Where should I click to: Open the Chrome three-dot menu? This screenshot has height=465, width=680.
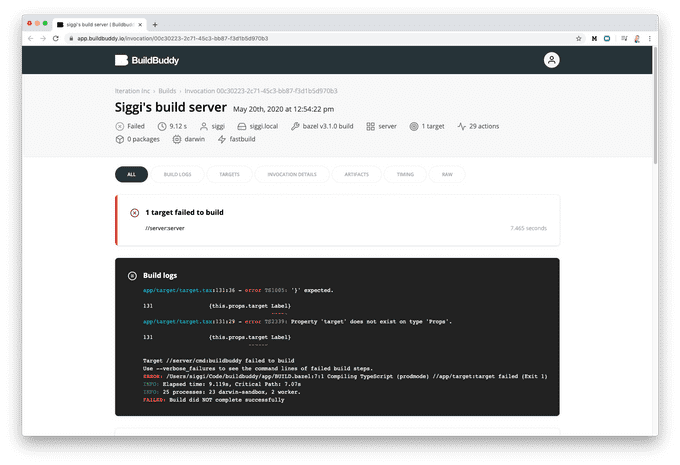(649, 38)
